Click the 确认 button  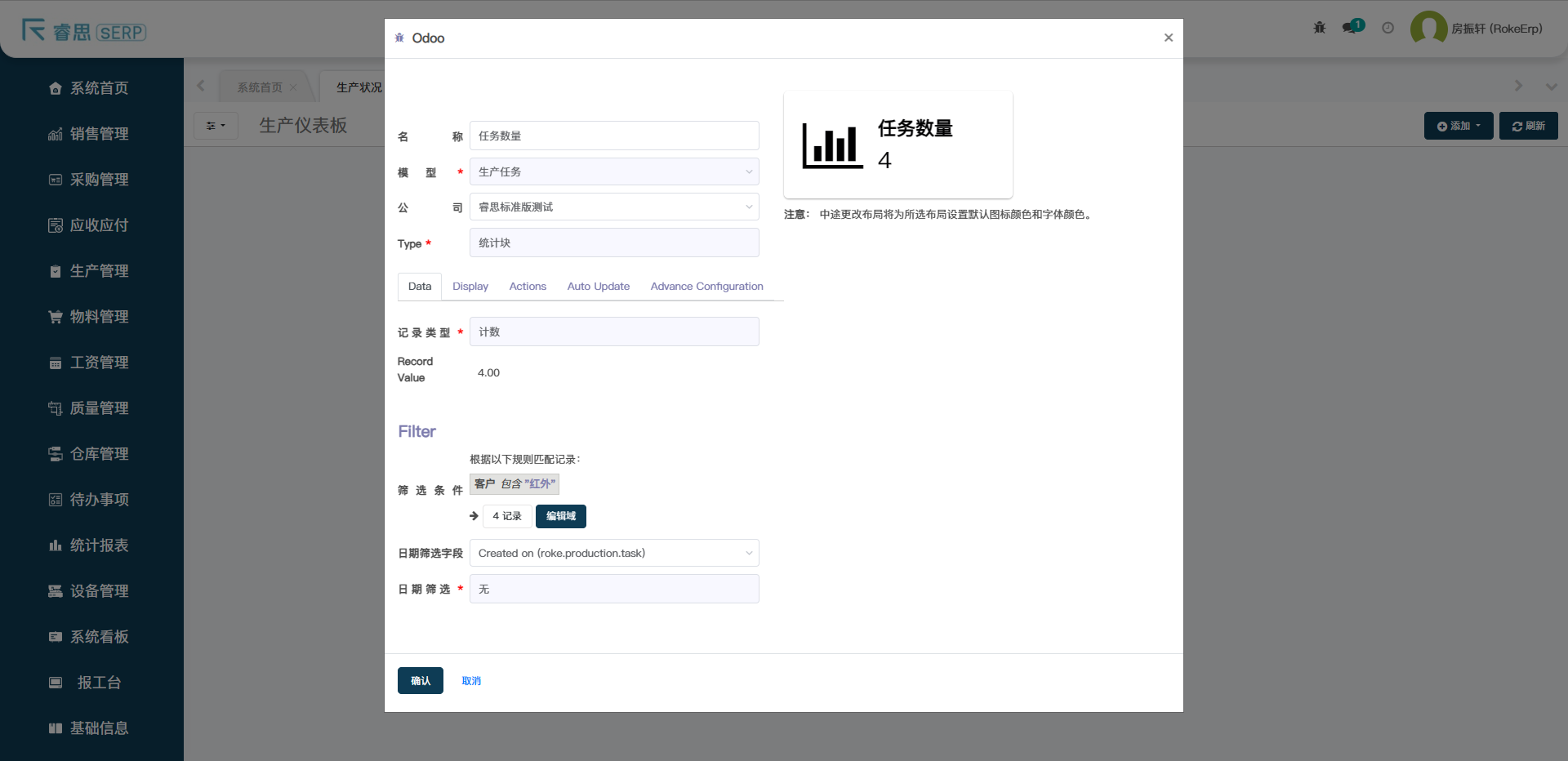(420, 681)
